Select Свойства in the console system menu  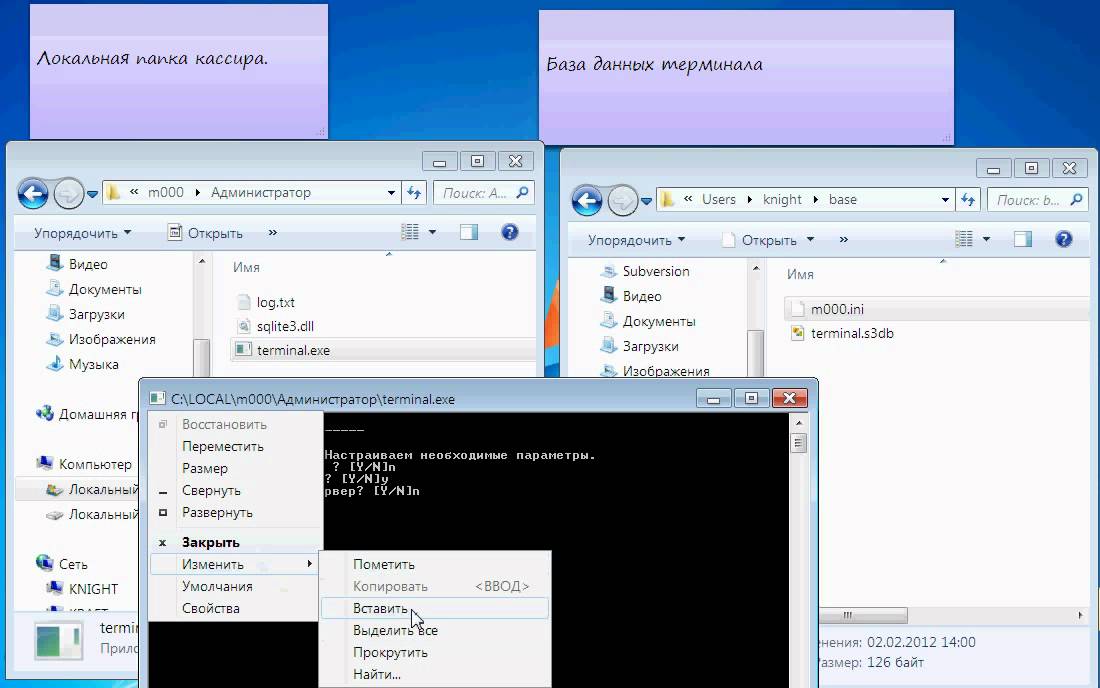click(x=235, y=608)
